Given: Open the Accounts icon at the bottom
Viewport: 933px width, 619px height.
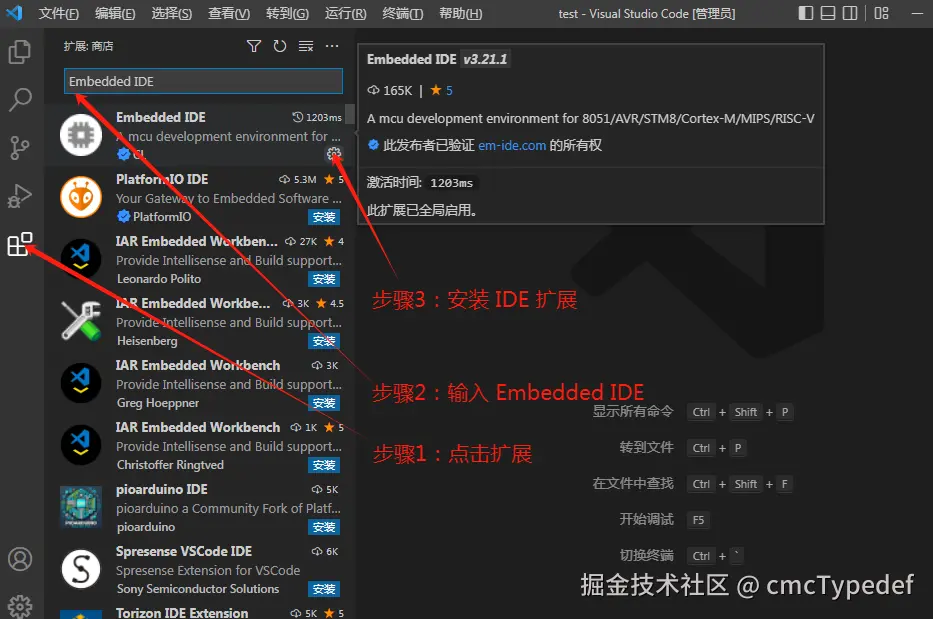Looking at the screenshot, I should click(21, 561).
